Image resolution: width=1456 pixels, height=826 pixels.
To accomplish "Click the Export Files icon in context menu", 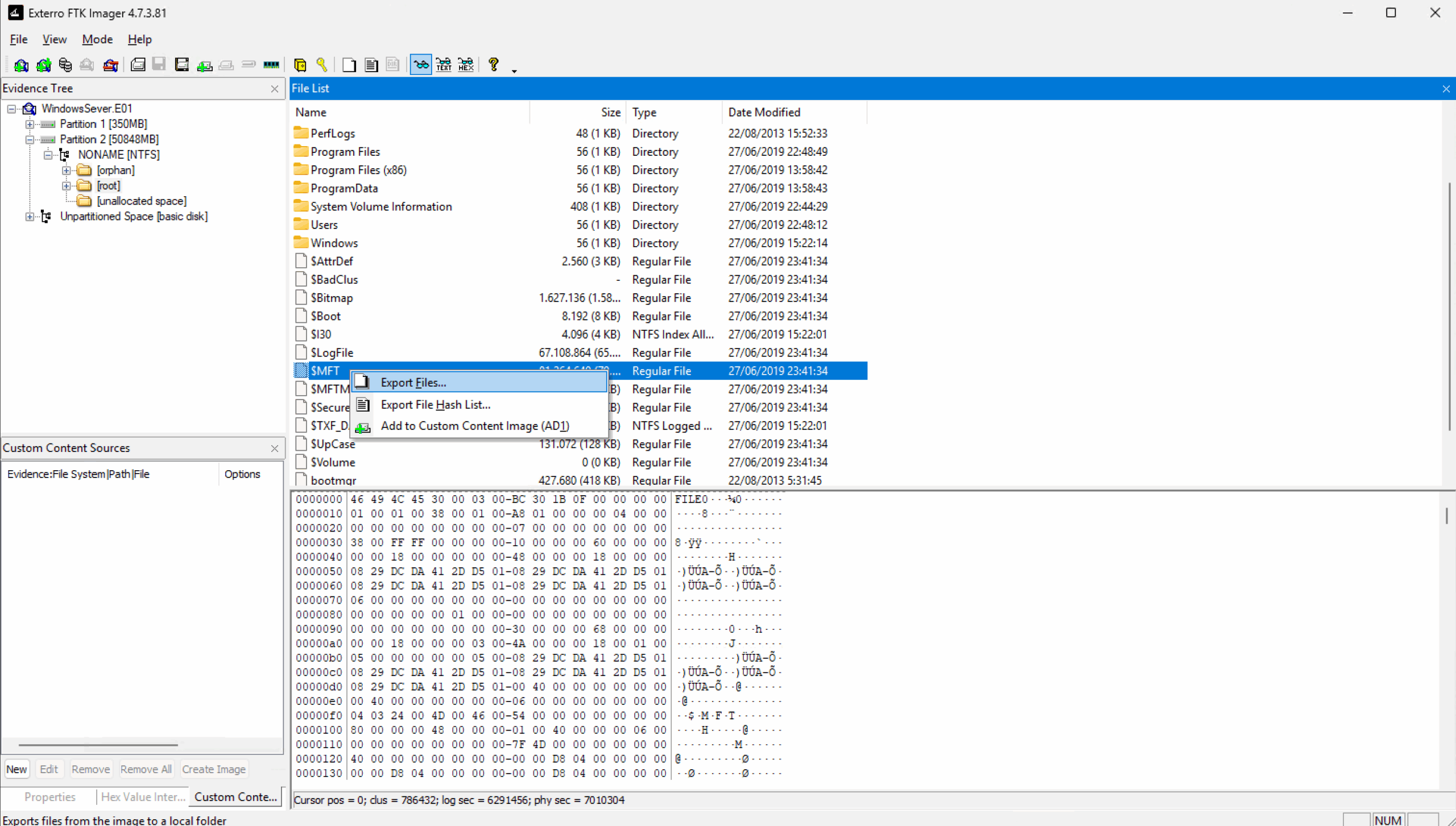I will pyautogui.click(x=363, y=382).
